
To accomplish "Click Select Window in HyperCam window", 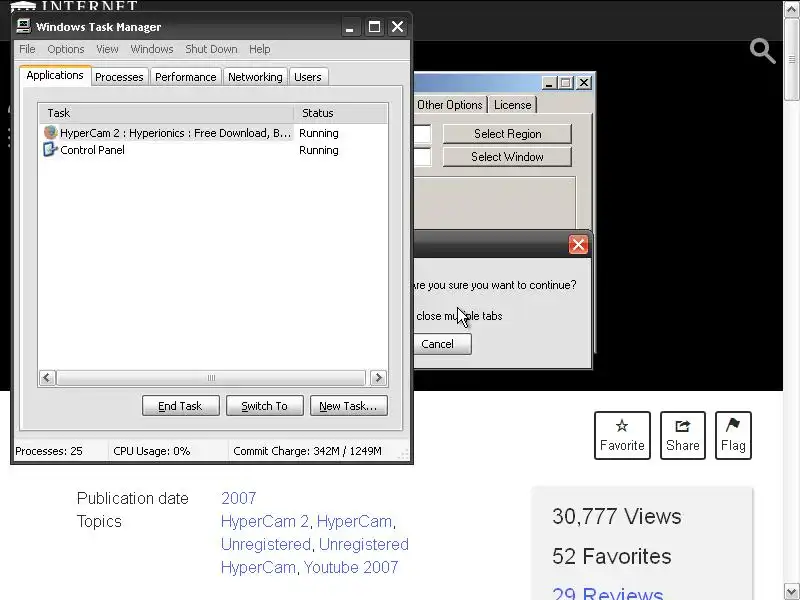I will click(507, 157).
